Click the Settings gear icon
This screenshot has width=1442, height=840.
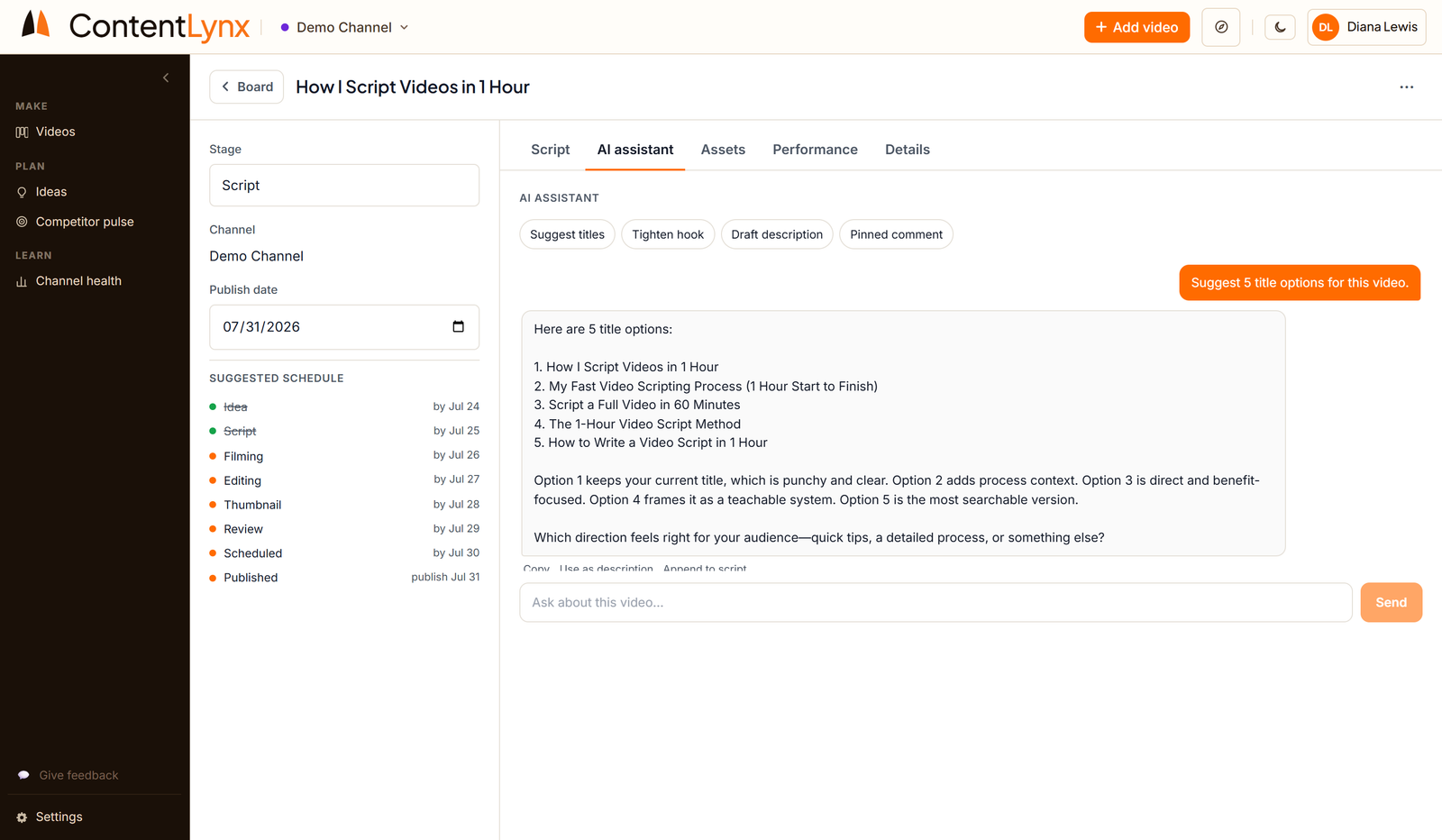pyautogui.click(x=22, y=817)
